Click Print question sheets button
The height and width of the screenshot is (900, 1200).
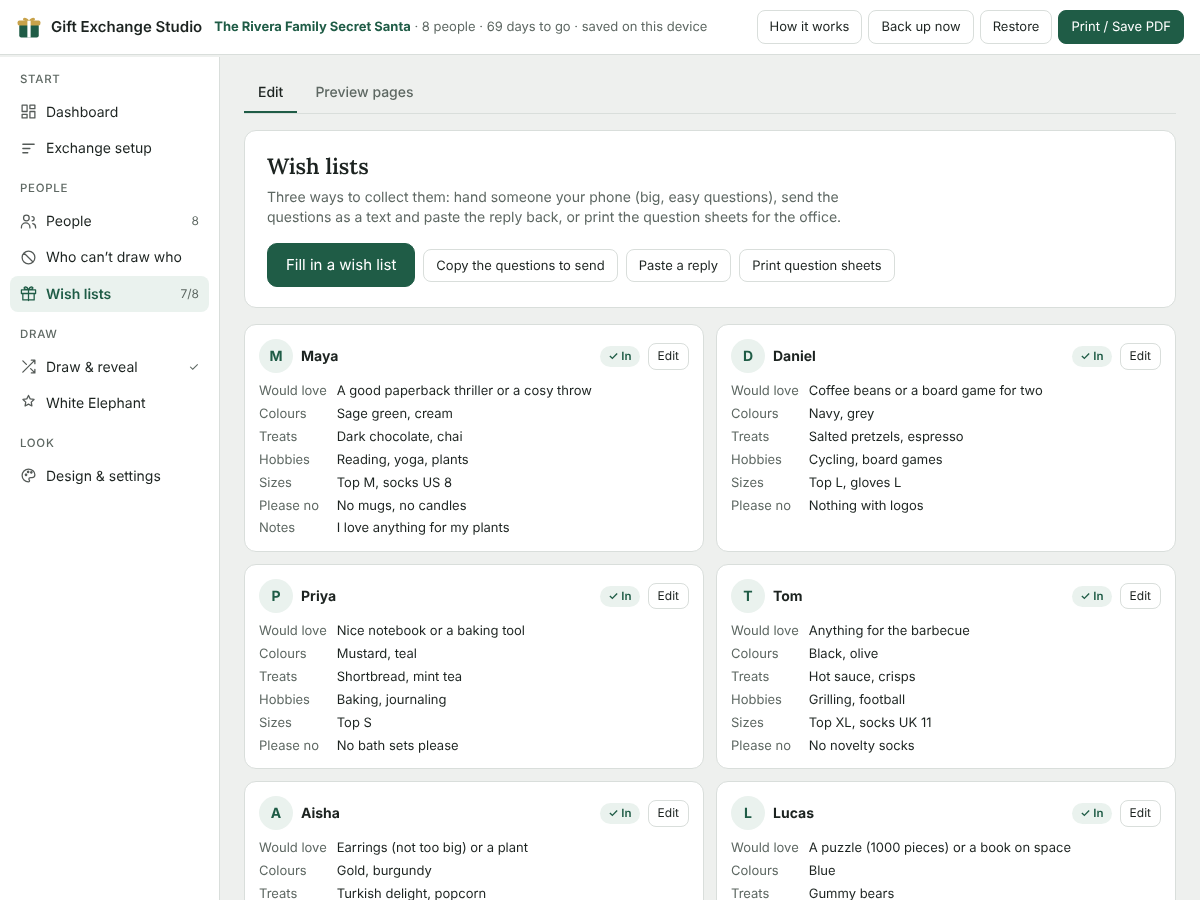(x=817, y=265)
